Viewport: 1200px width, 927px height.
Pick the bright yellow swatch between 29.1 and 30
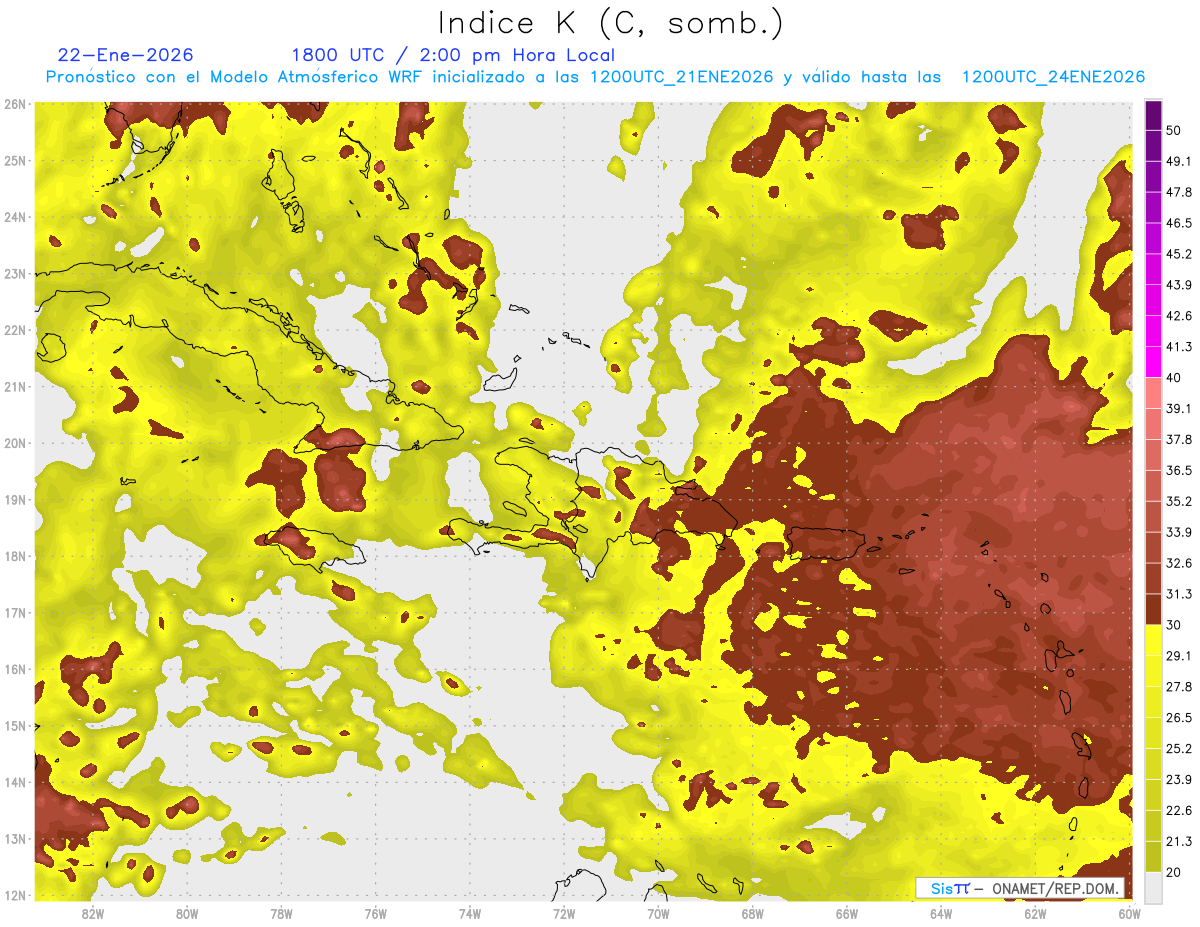[x=1153, y=640]
